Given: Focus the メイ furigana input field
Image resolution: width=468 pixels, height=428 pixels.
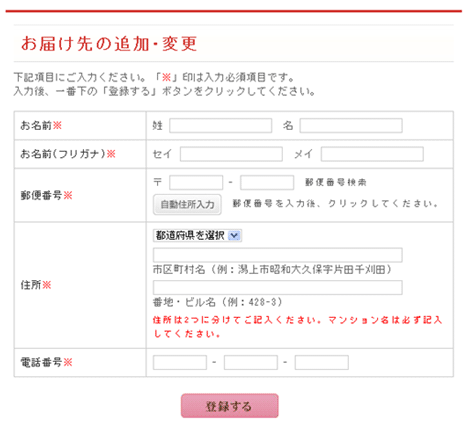Looking at the screenshot, I should point(372,154).
